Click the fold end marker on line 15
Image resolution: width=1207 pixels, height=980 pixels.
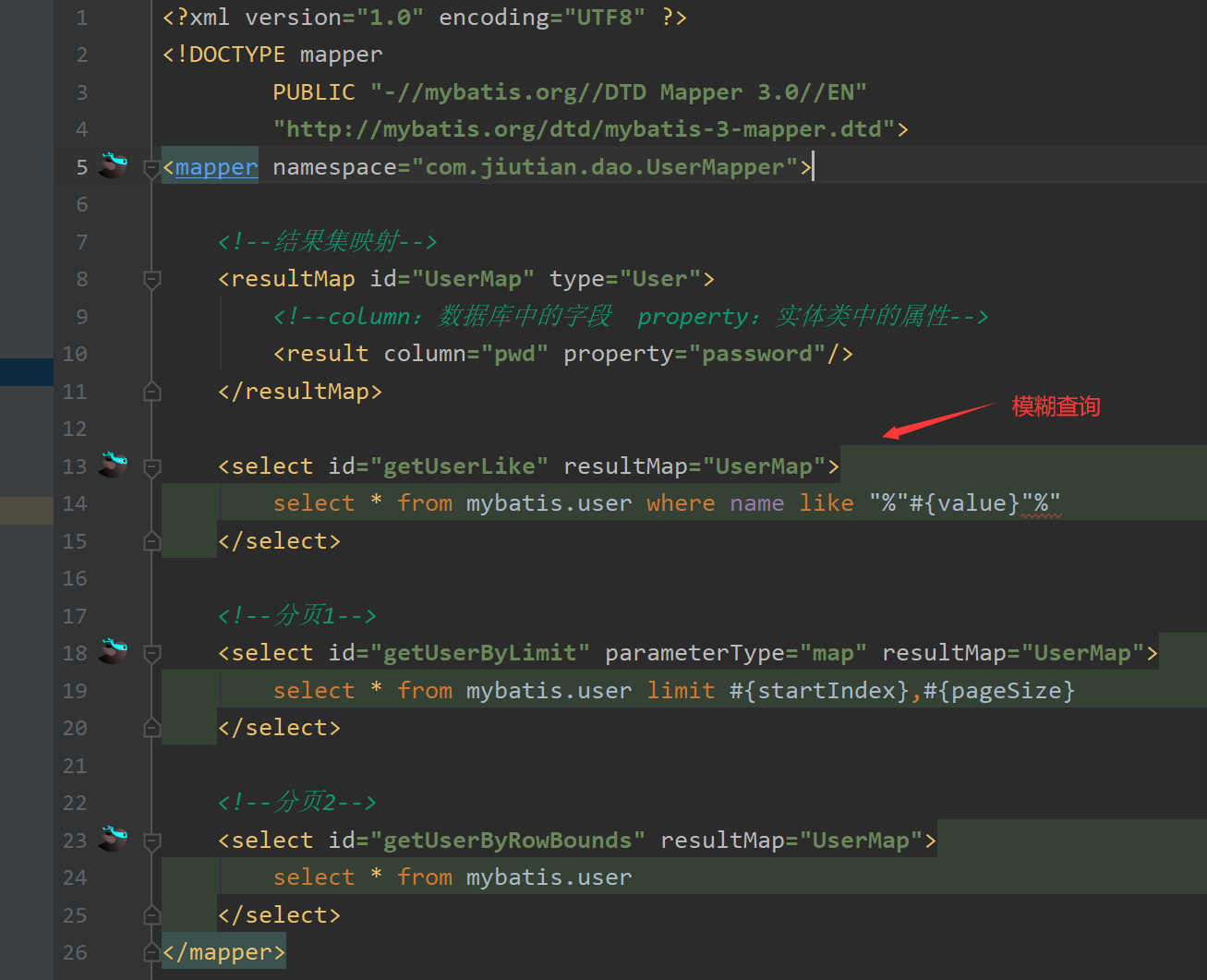coord(152,541)
